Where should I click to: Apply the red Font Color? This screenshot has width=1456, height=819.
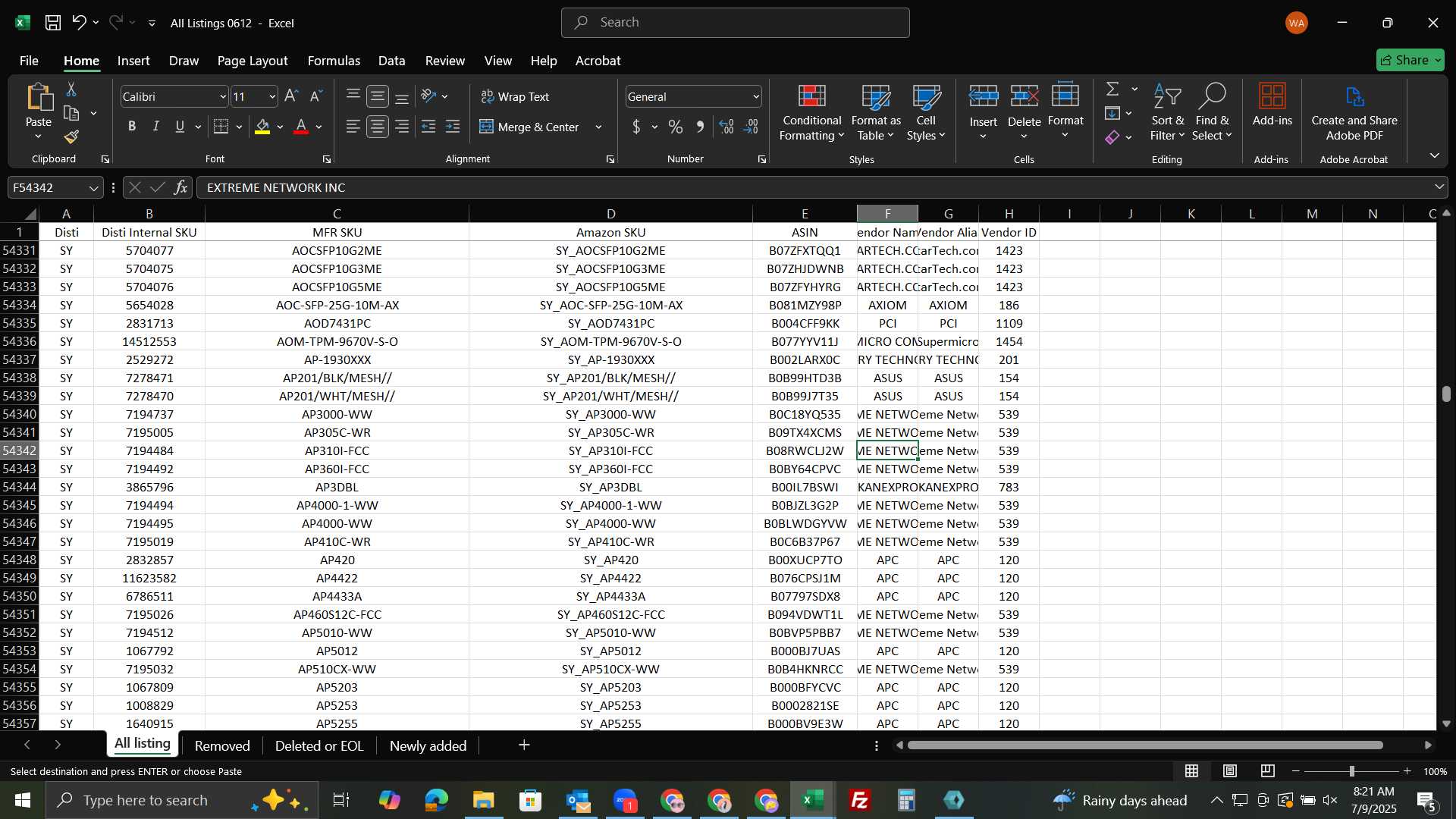(301, 127)
